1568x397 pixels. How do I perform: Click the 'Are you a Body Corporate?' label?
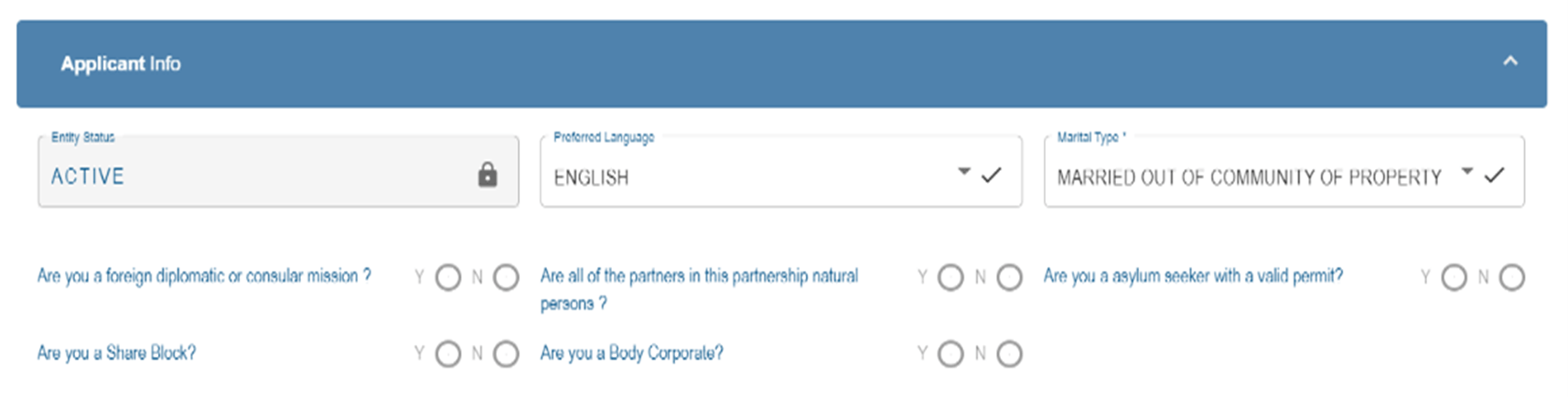coord(631,353)
